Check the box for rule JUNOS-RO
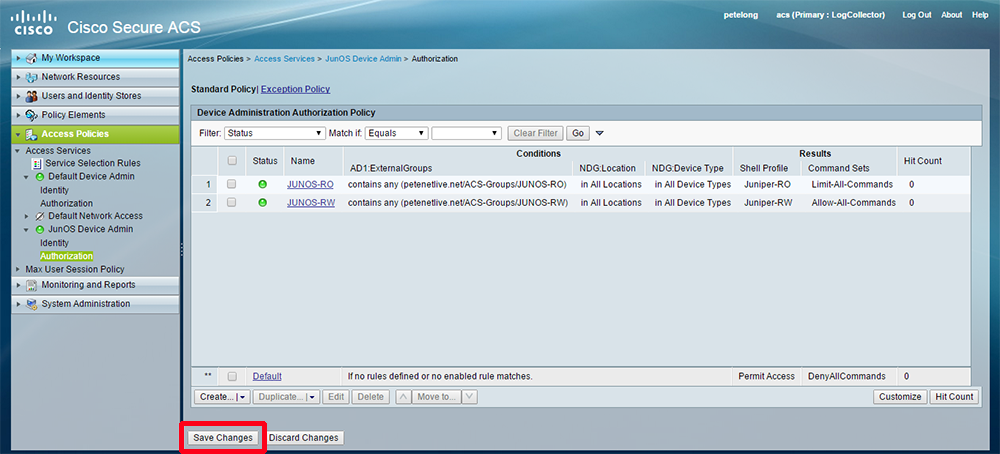1000x454 pixels. pos(232,184)
